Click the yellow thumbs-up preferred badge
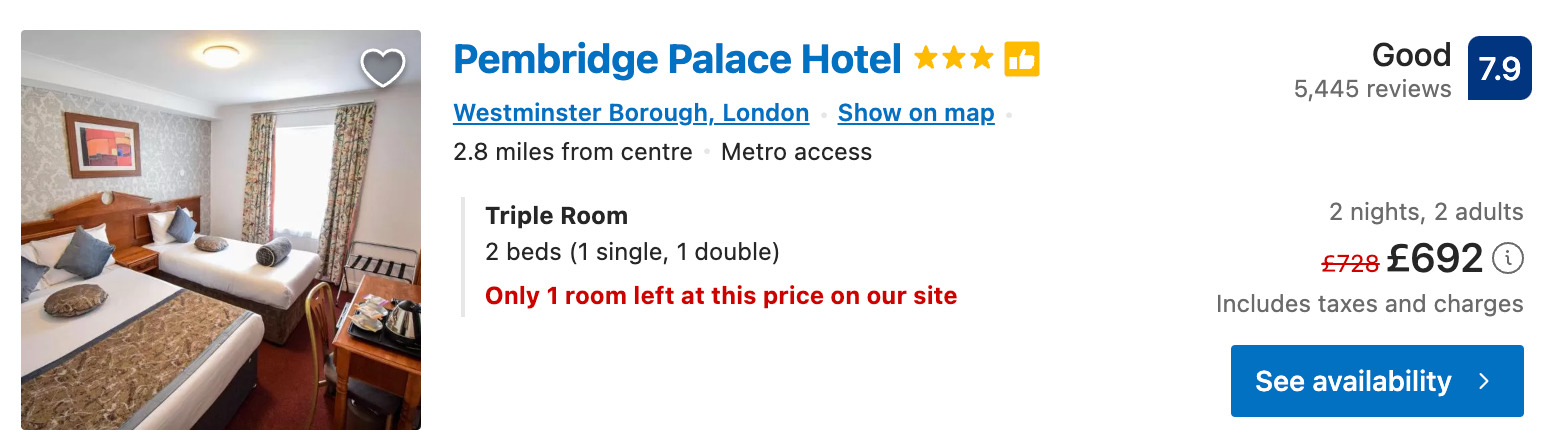This screenshot has height=442, width=1552. point(1022,60)
